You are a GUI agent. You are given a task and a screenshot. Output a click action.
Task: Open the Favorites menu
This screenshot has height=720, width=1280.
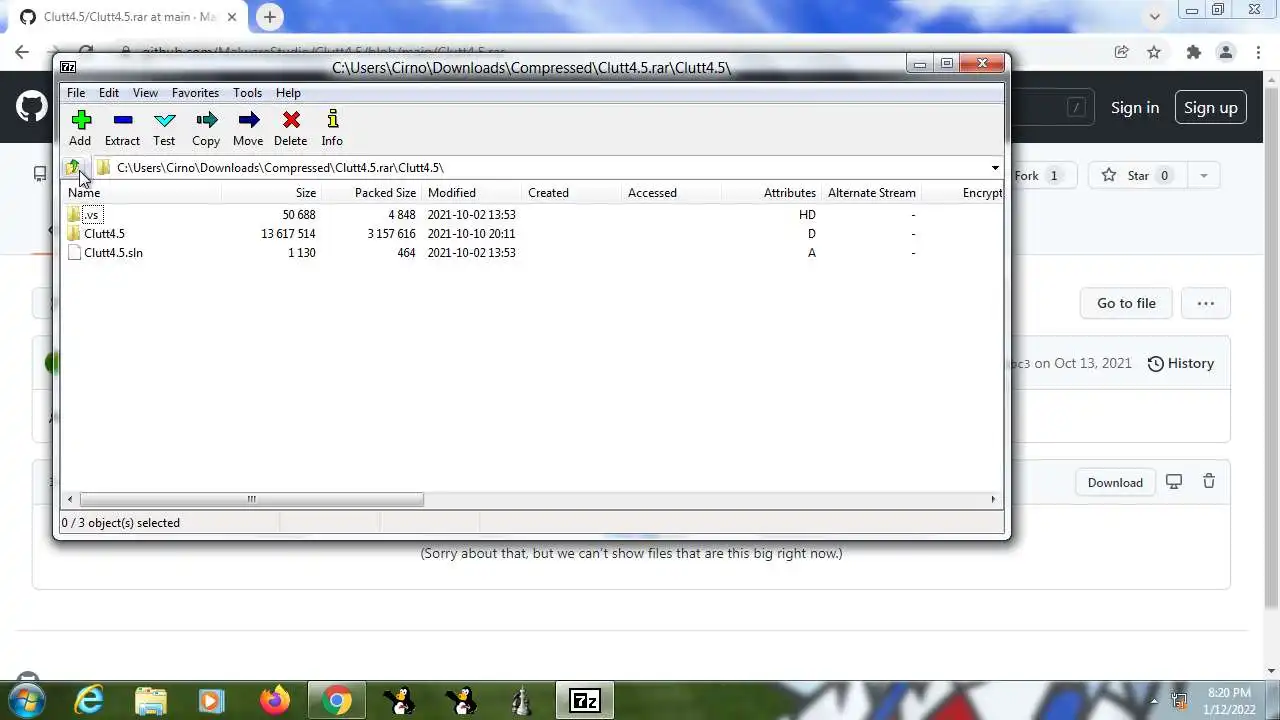pos(195,92)
